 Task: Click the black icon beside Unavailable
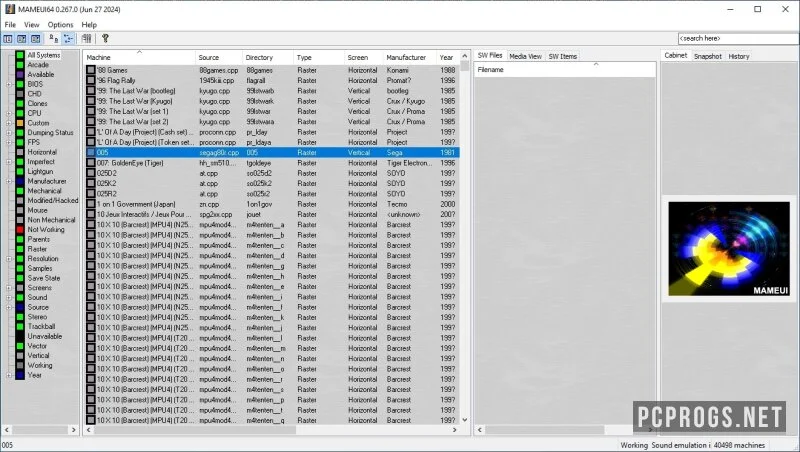click(20, 336)
